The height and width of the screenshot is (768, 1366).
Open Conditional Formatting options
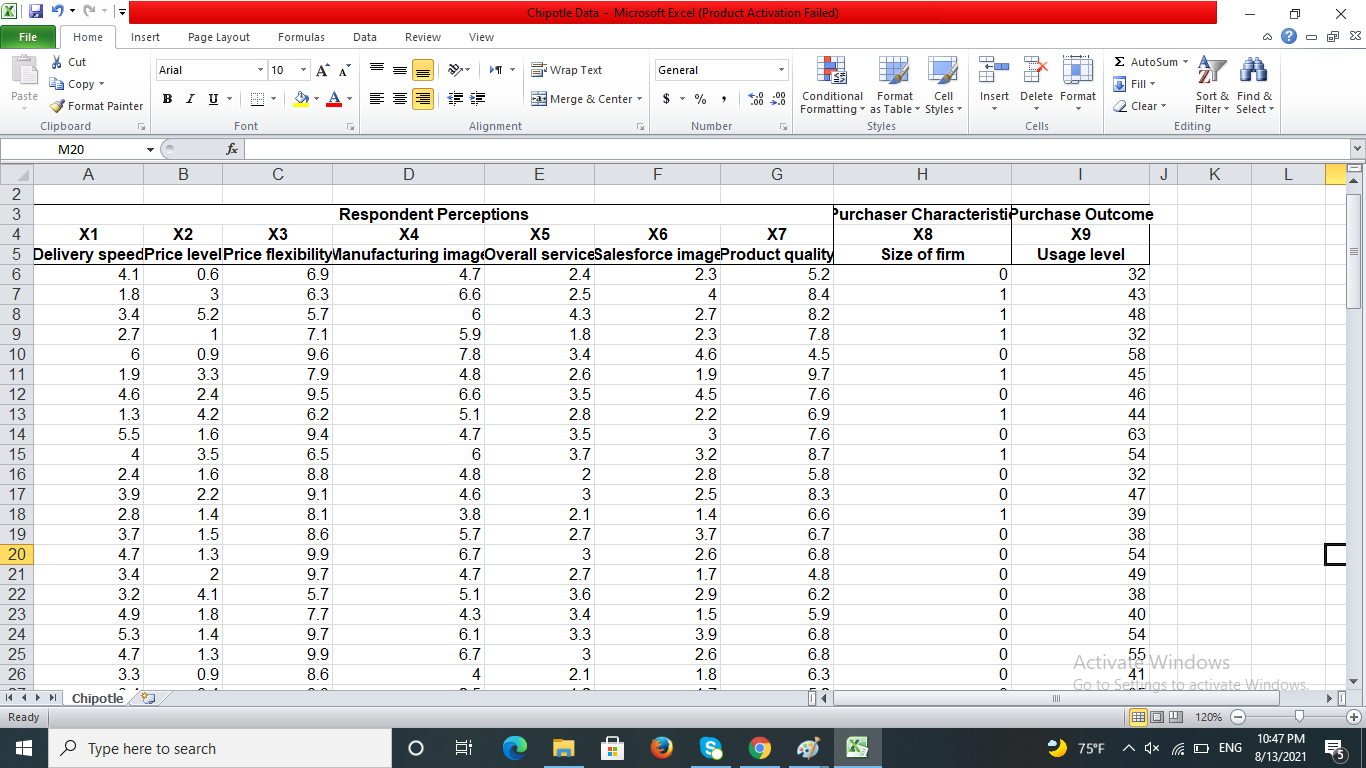point(831,85)
